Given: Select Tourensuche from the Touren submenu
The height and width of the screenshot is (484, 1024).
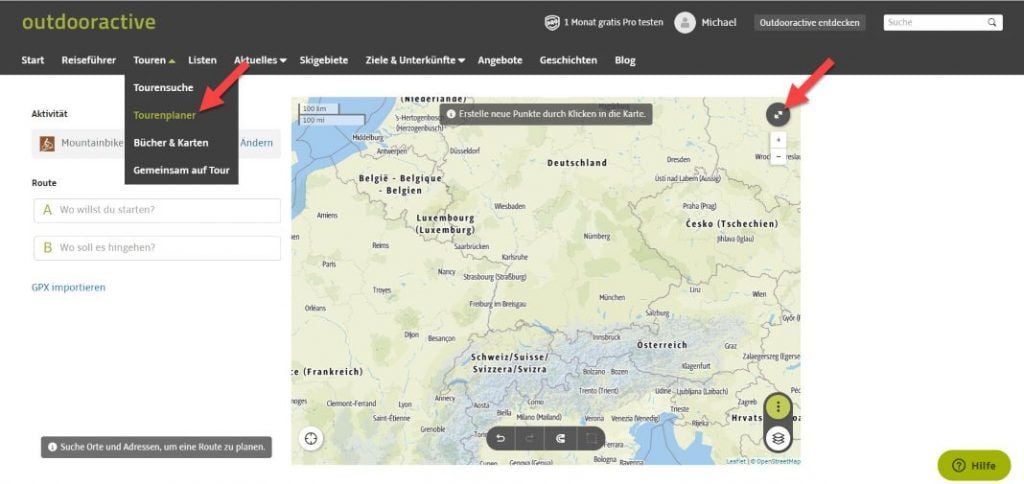Looking at the screenshot, I should [x=163, y=88].
